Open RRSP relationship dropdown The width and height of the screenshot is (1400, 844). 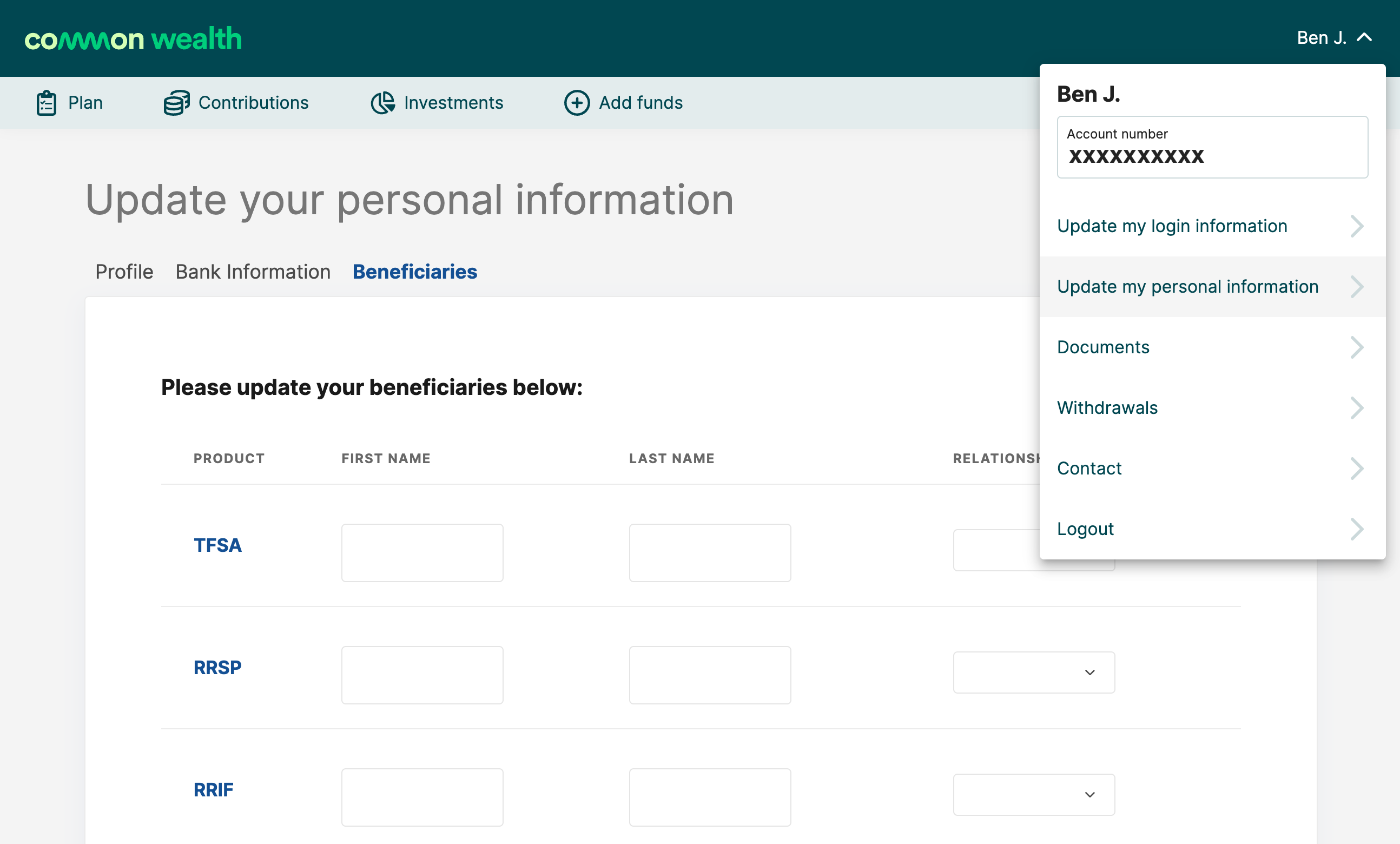pyautogui.click(x=1034, y=672)
